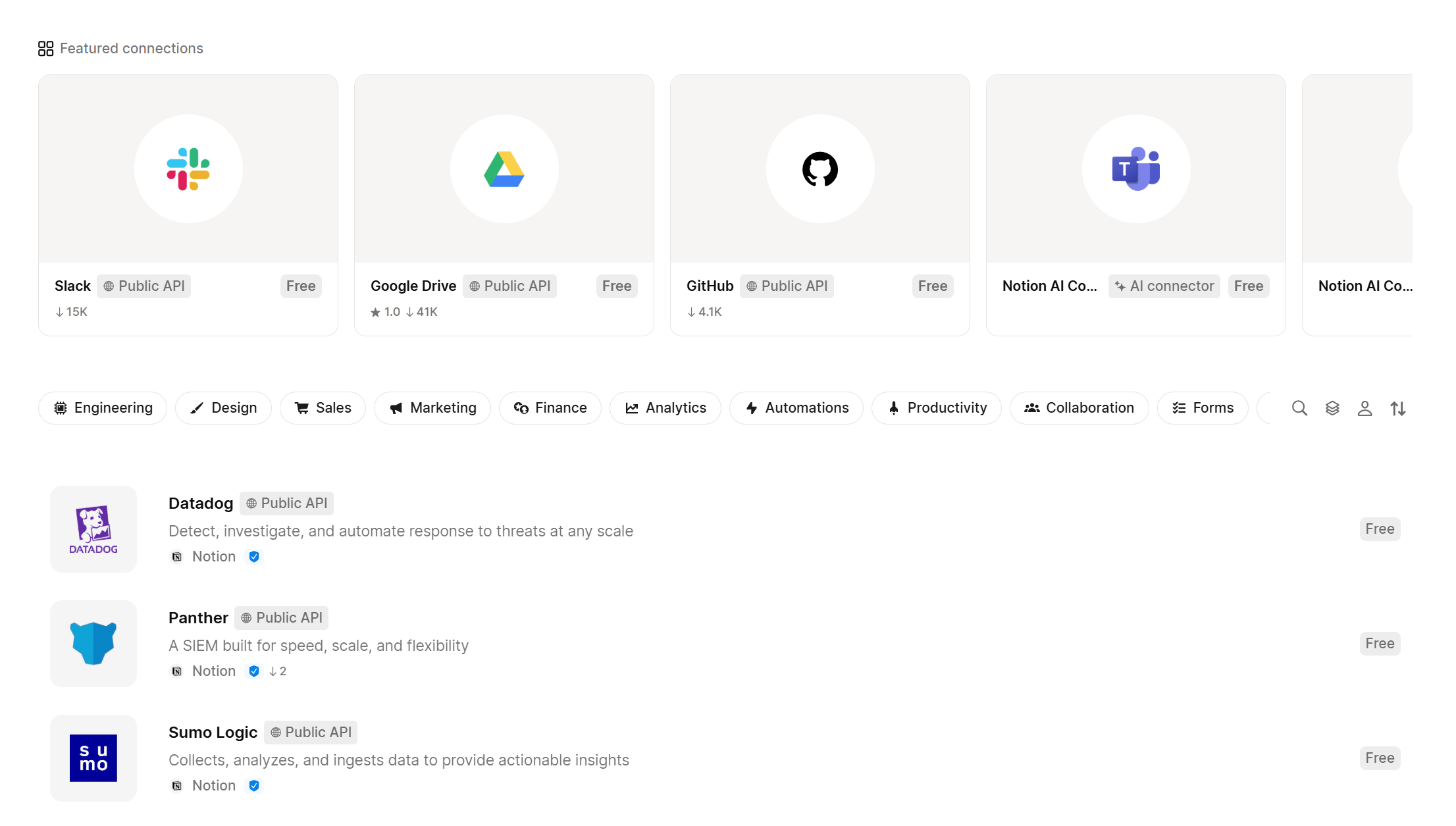Click Google Drive's 1.0 star rating
The height and width of the screenshot is (826, 1456).
tap(385, 312)
